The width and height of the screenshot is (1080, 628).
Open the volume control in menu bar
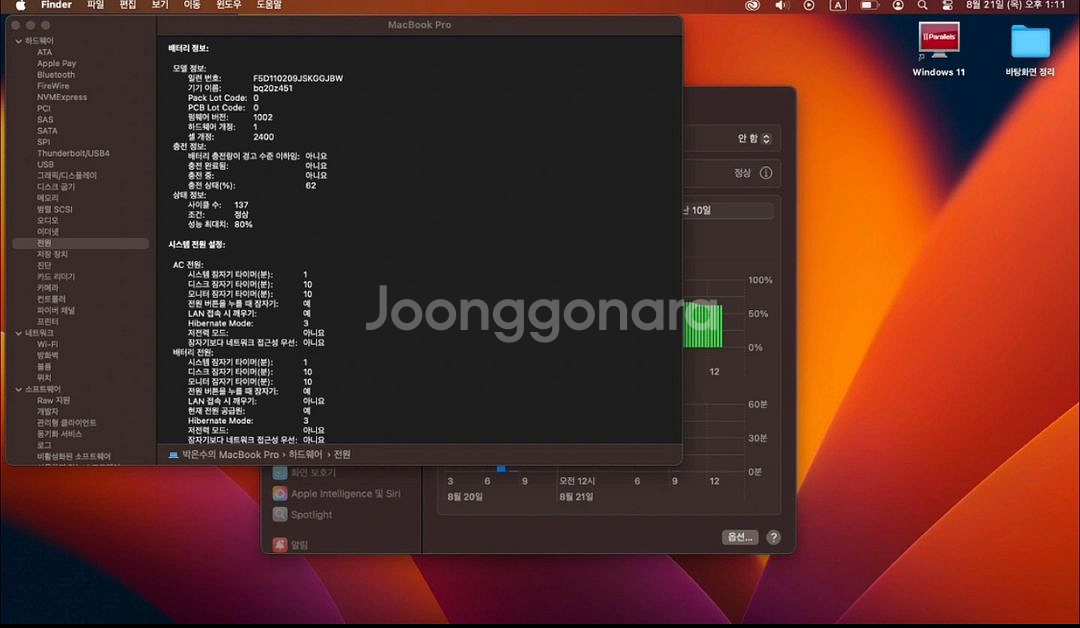coord(781,5)
